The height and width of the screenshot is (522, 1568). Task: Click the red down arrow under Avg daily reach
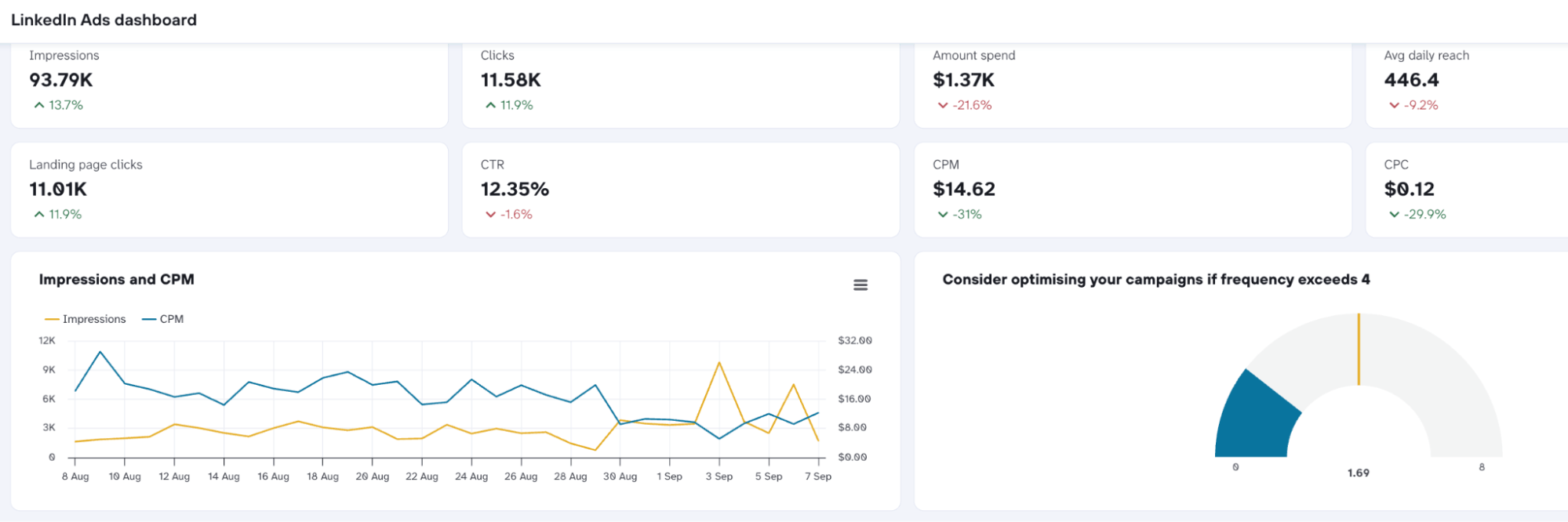click(x=1394, y=105)
